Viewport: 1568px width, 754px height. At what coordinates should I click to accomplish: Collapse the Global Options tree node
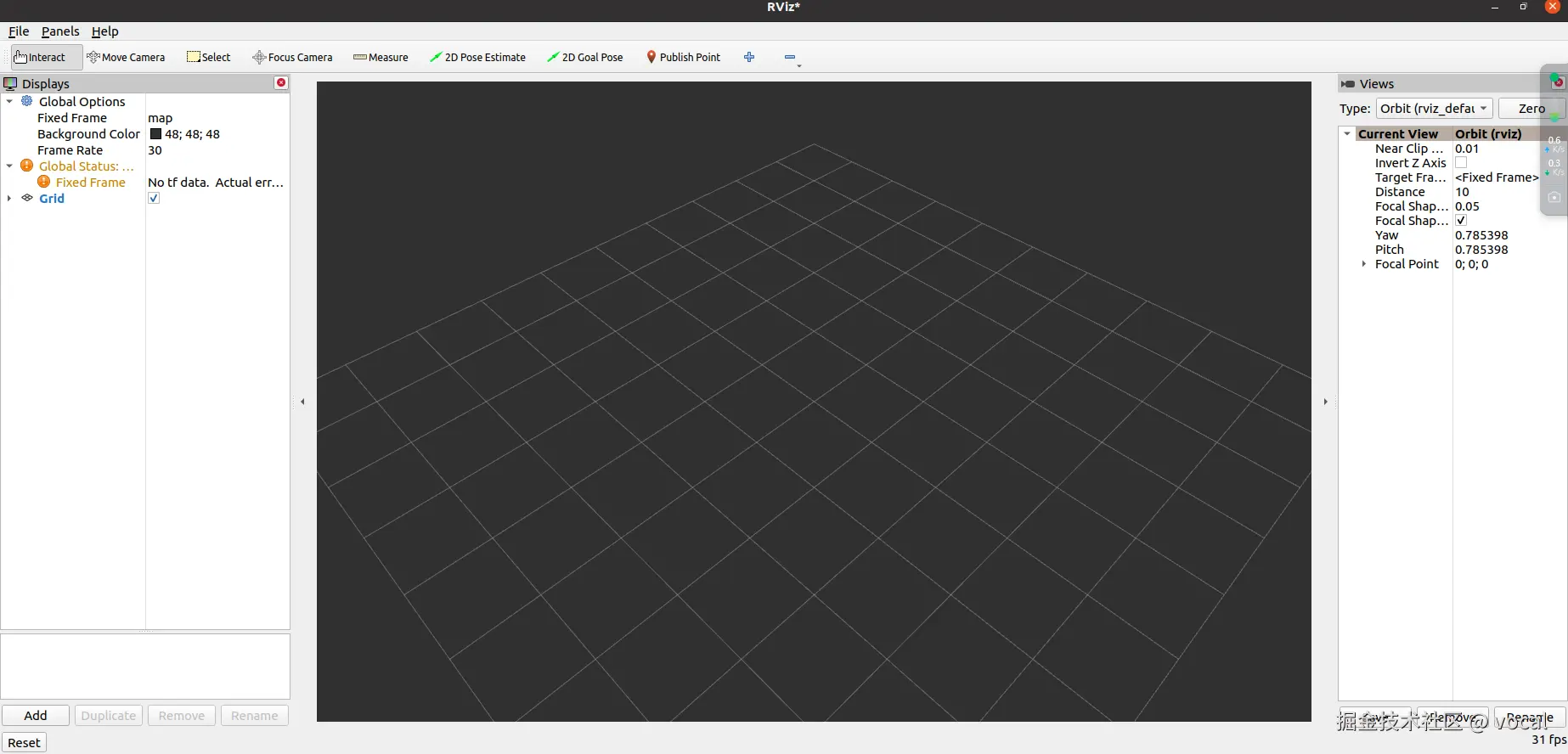coord(9,101)
